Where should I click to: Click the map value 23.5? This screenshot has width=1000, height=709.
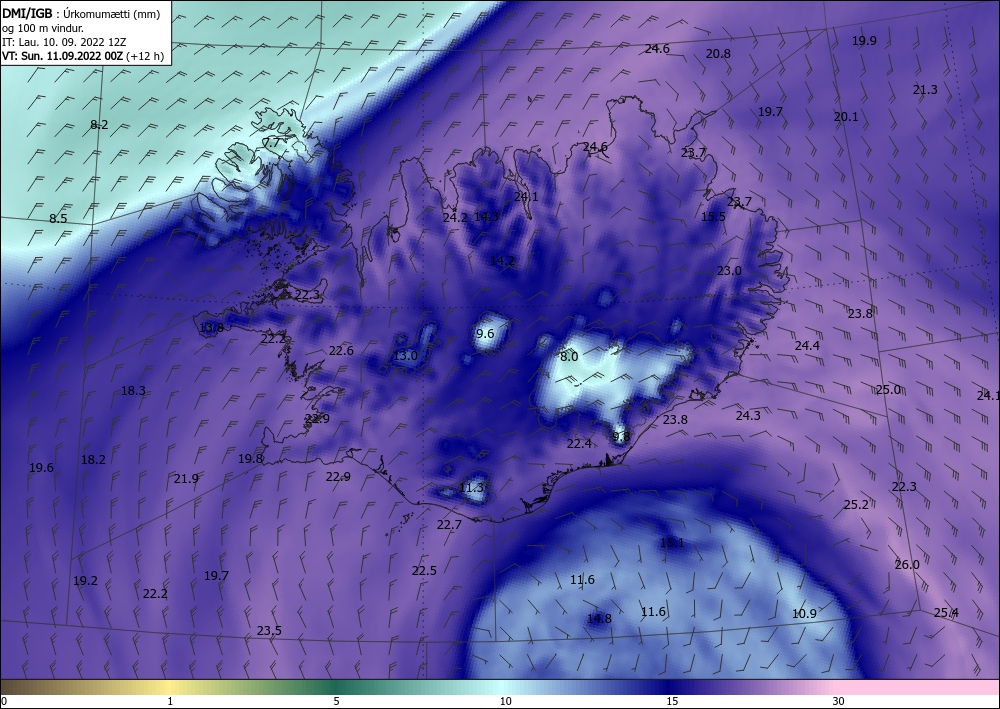(269, 631)
